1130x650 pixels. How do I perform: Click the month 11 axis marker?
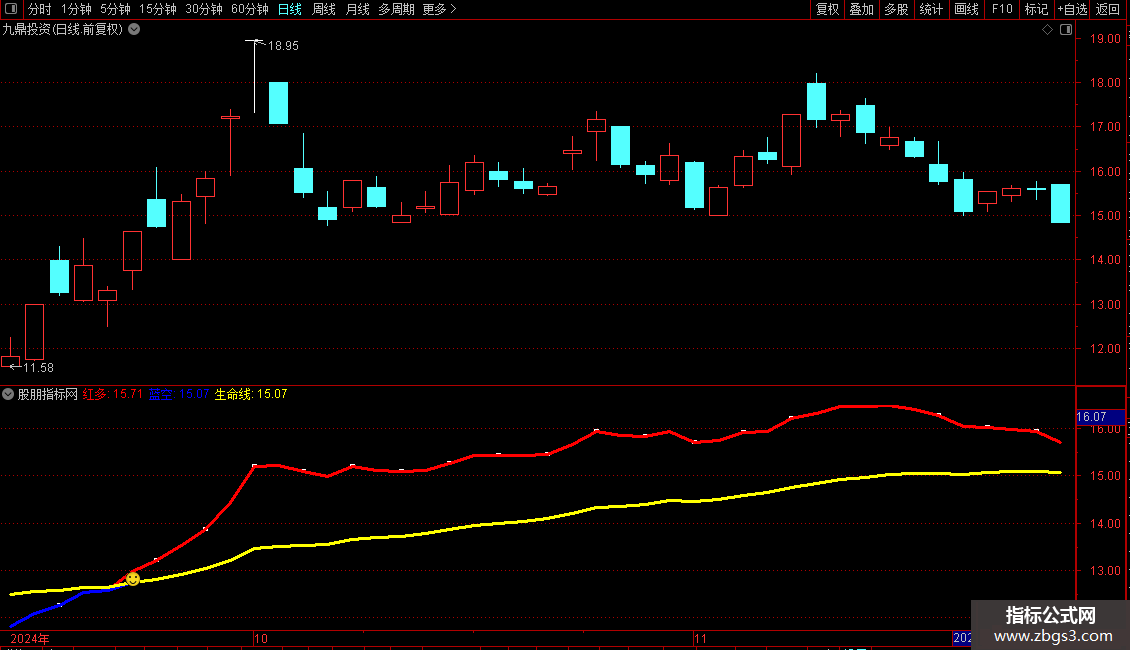[700, 639]
